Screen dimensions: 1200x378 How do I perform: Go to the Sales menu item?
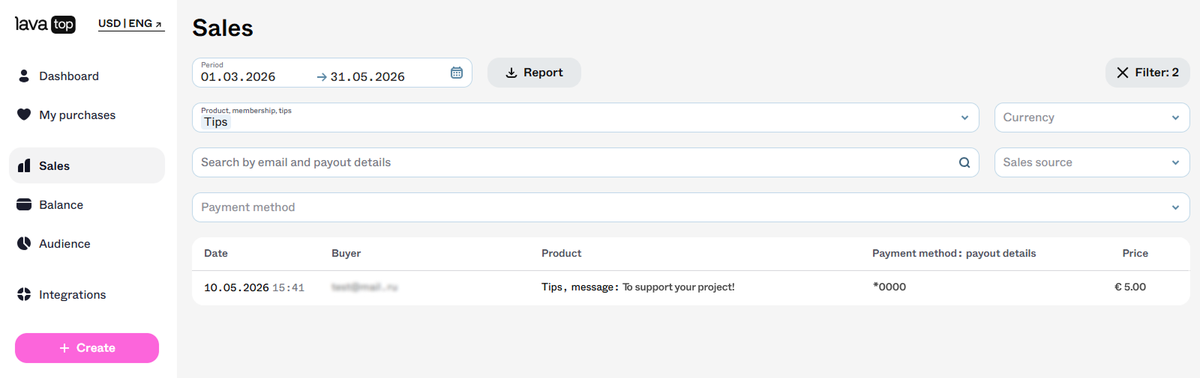click(x=87, y=166)
